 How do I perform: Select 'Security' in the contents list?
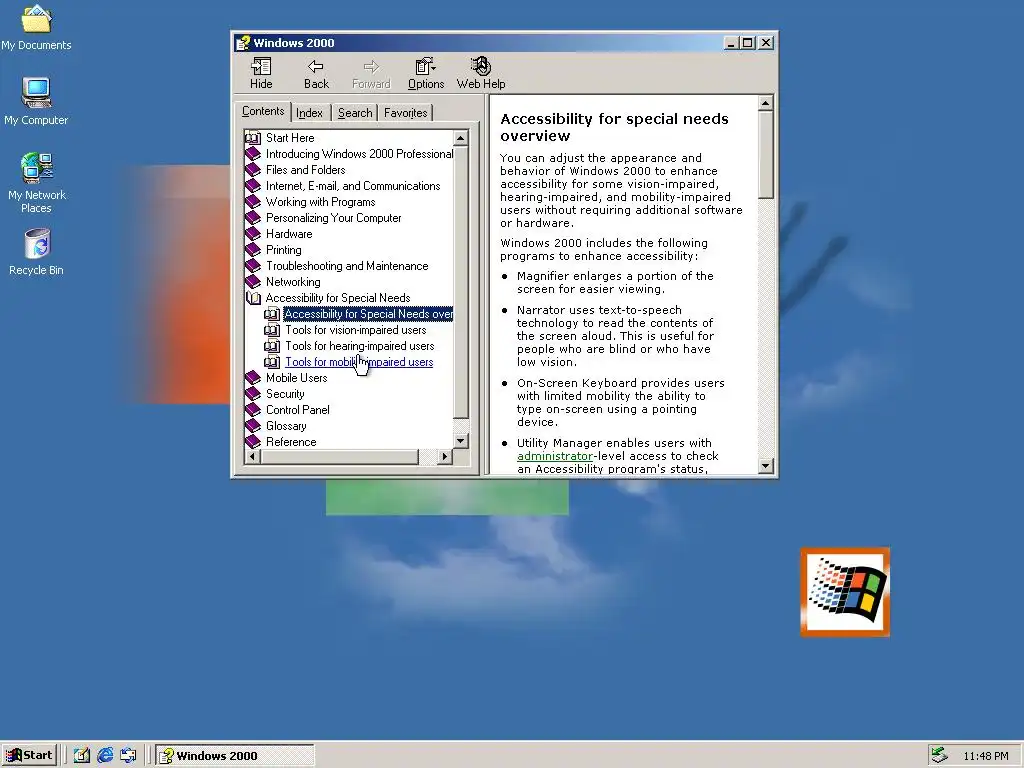pos(285,394)
